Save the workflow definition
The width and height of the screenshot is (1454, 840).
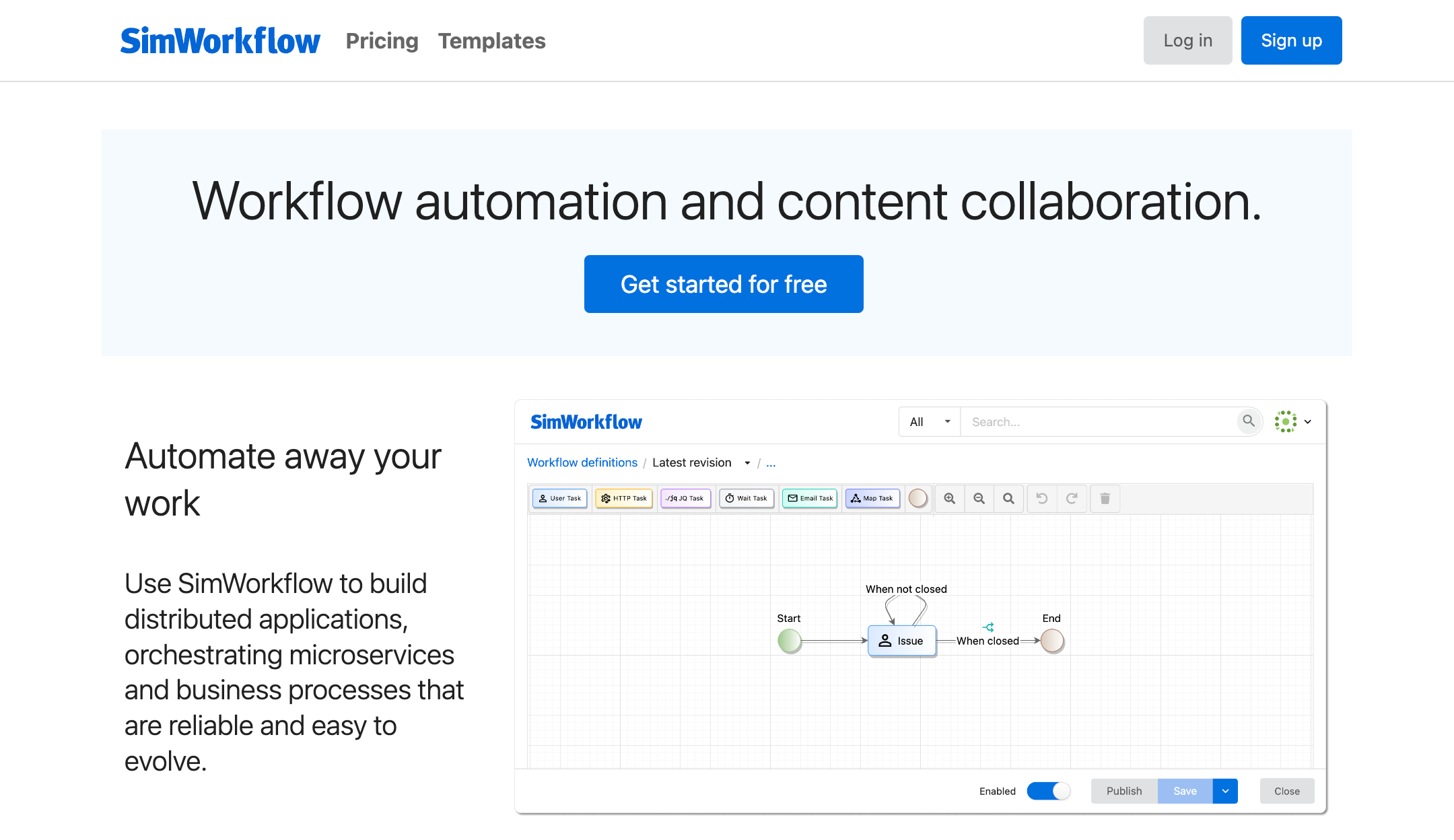click(x=1185, y=791)
